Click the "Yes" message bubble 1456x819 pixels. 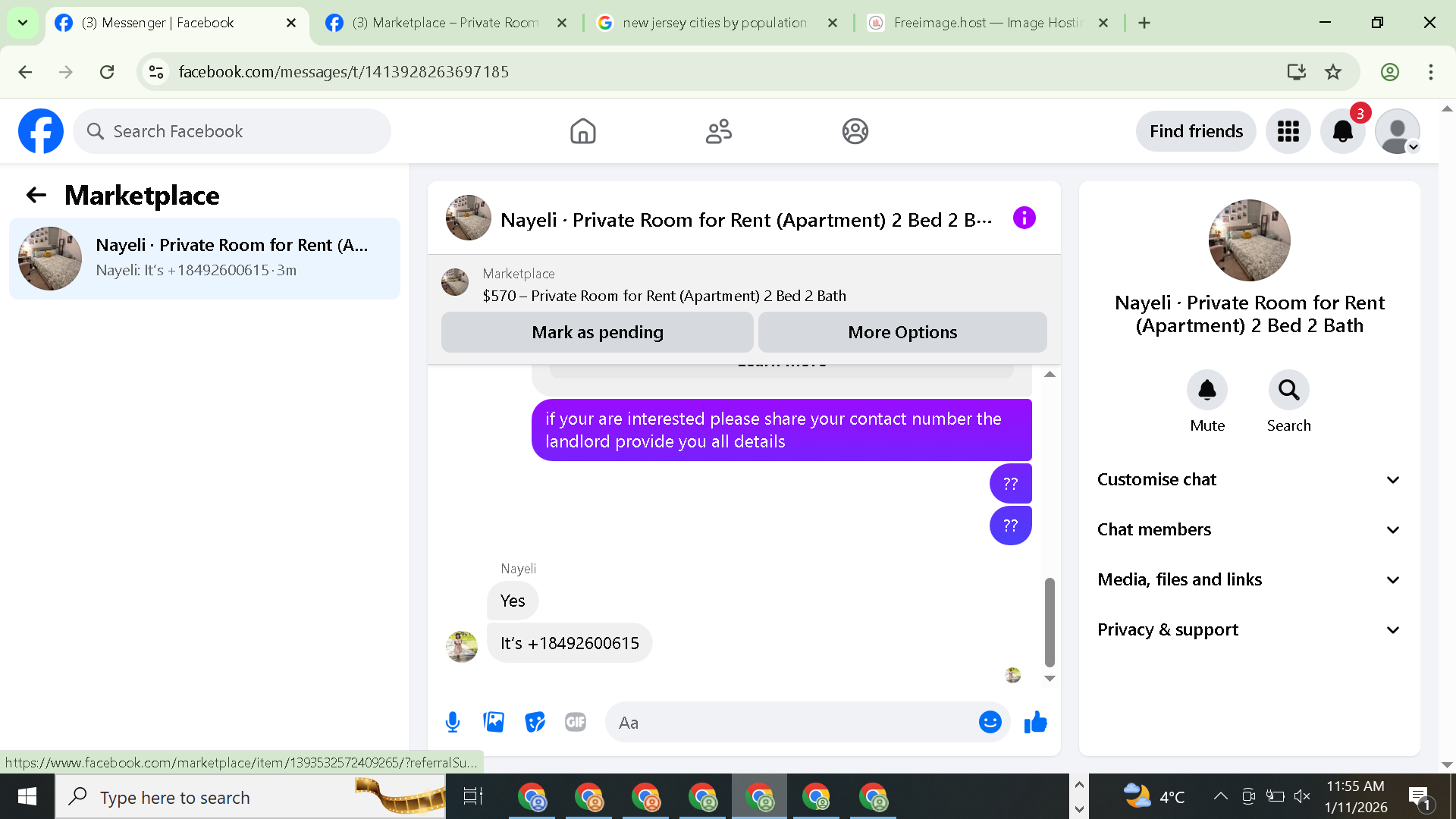click(513, 601)
